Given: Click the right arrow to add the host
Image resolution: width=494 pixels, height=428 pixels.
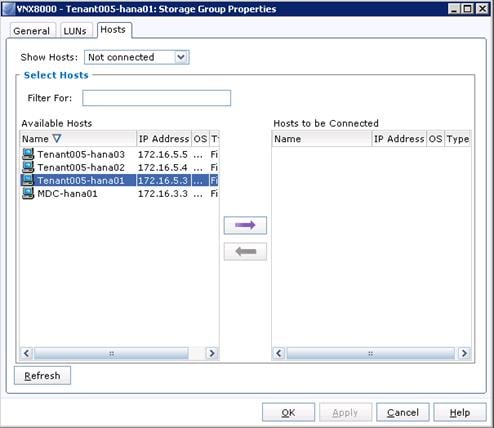Looking at the screenshot, I should point(245,225).
